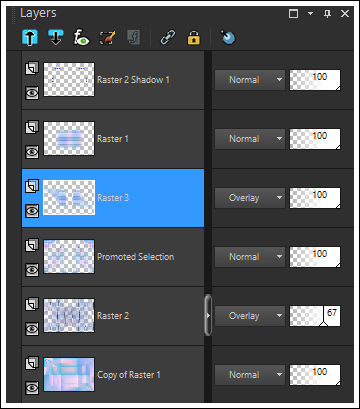Click layer type icon for Raster 1
The width and height of the screenshot is (360, 409).
tap(32, 127)
